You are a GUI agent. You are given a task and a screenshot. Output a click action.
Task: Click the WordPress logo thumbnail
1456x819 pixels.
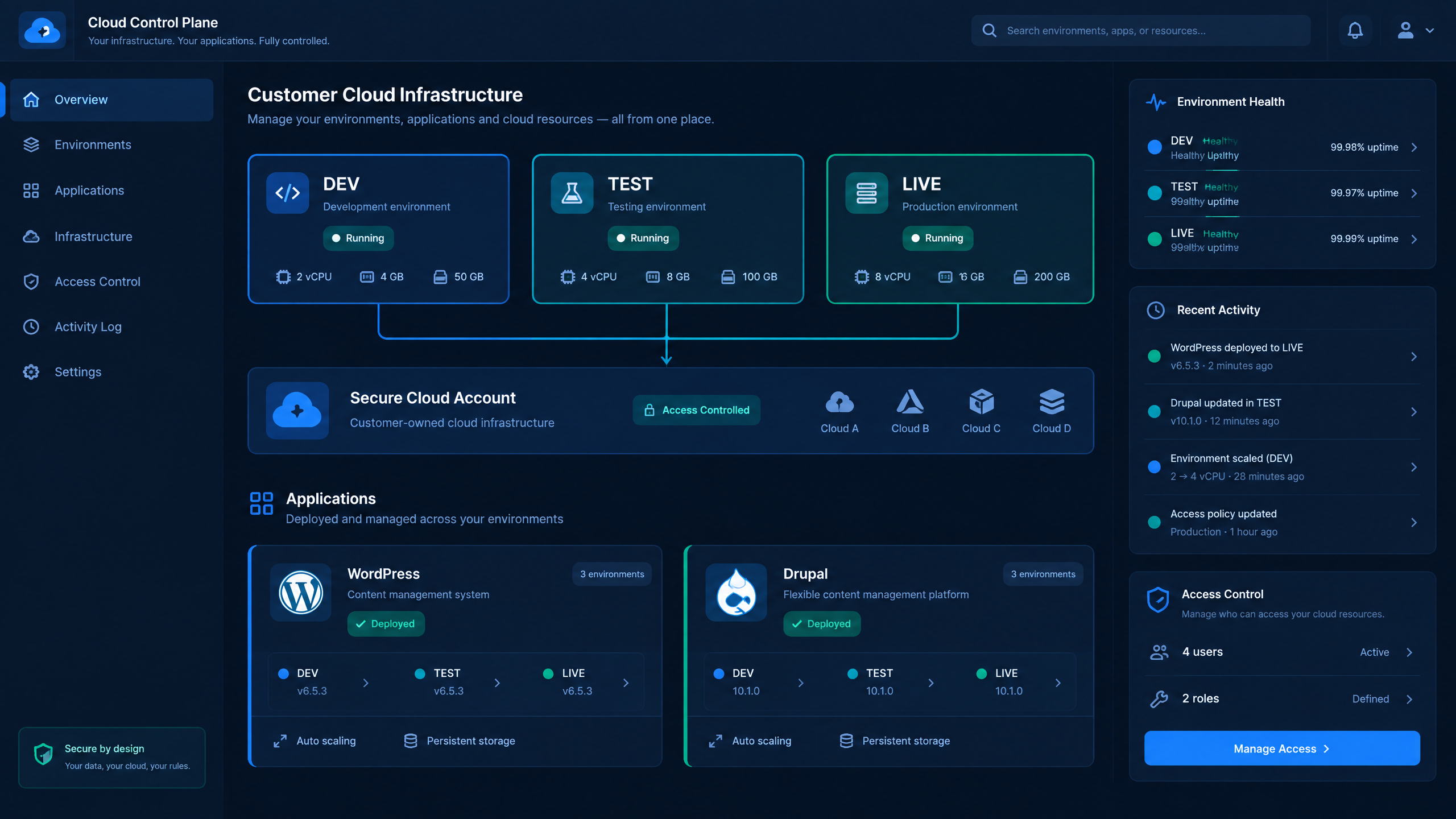coord(301,593)
